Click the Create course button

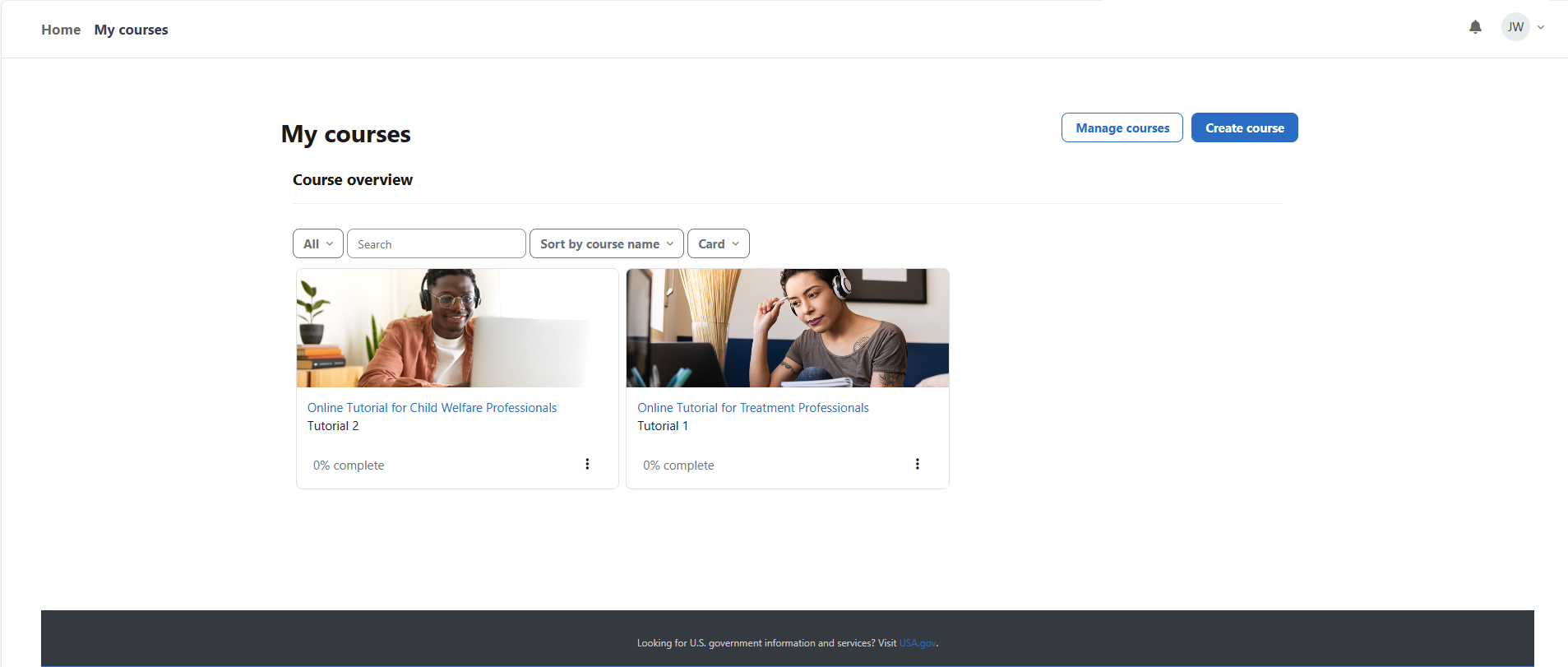coord(1244,127)
